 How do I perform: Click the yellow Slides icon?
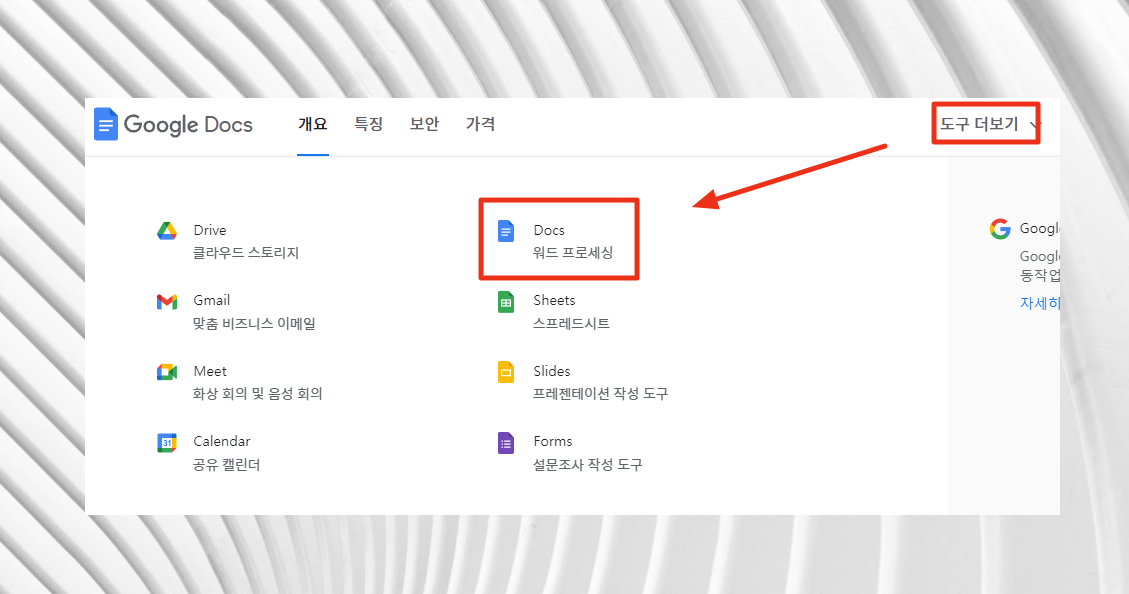506,372
